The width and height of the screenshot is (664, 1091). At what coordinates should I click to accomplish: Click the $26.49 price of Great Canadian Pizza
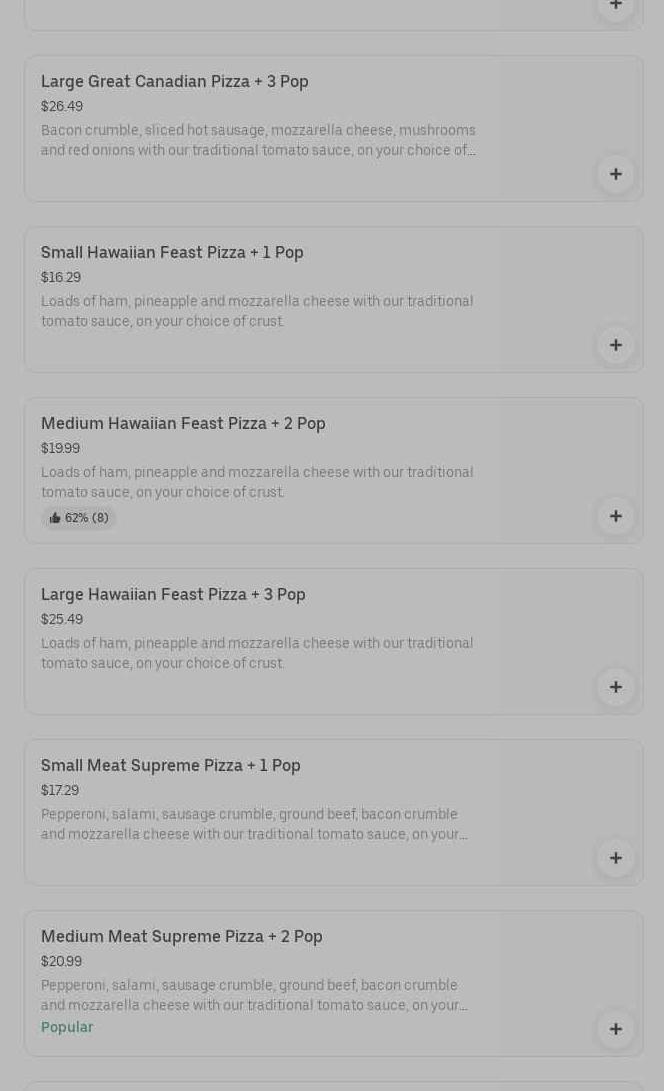[62, 107]
